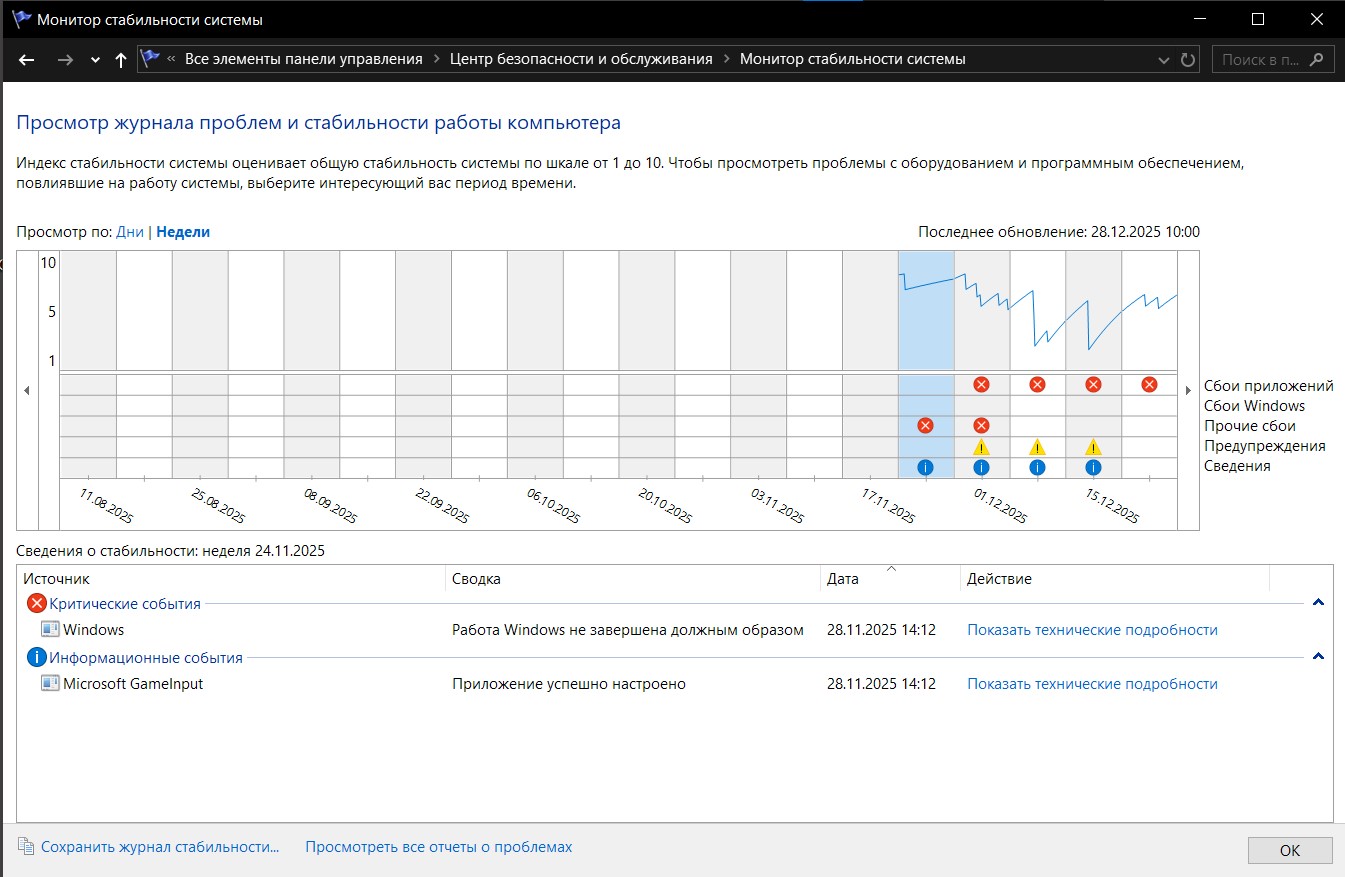Click the 'Сбои приложений' chart legend label
This screenshot has width=1345, height=877.
1269,386
